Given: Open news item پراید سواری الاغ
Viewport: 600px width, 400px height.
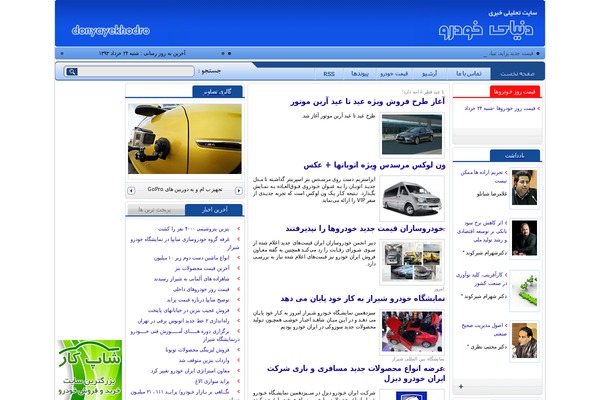Looking at the screenshot, I should [x=212, y=381].
